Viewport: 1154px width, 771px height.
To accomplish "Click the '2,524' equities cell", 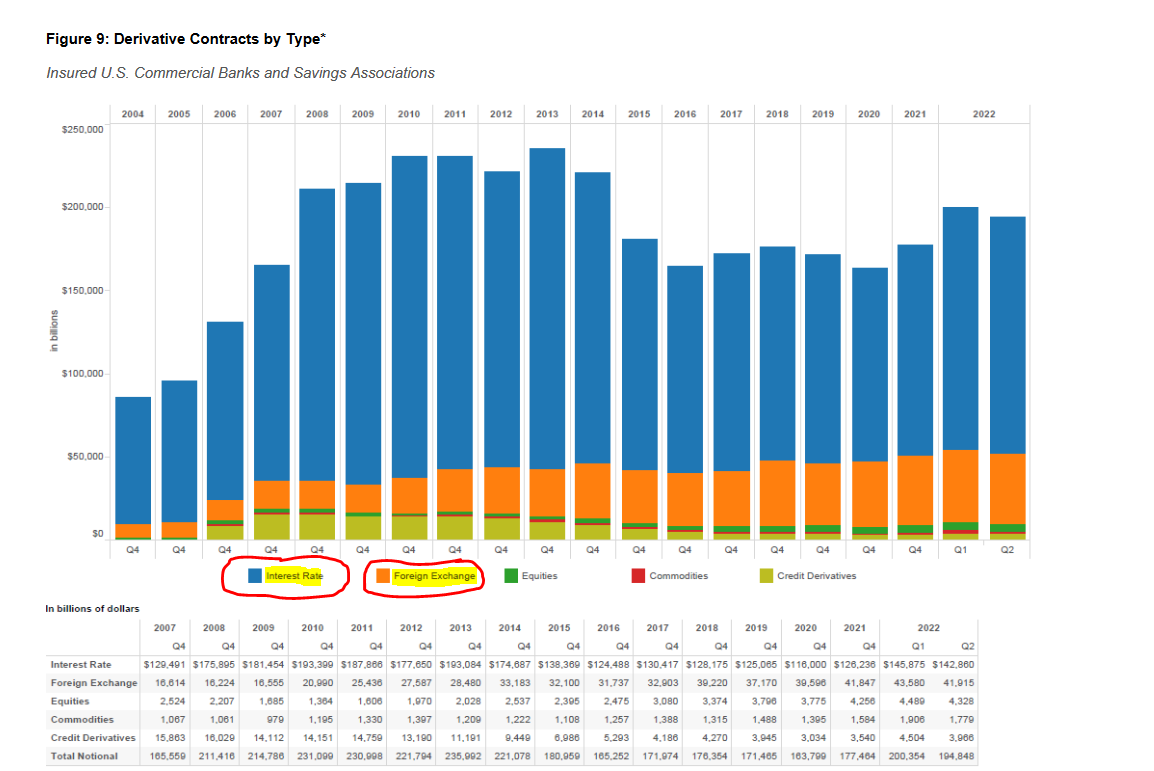I will [x=173, y=701].
